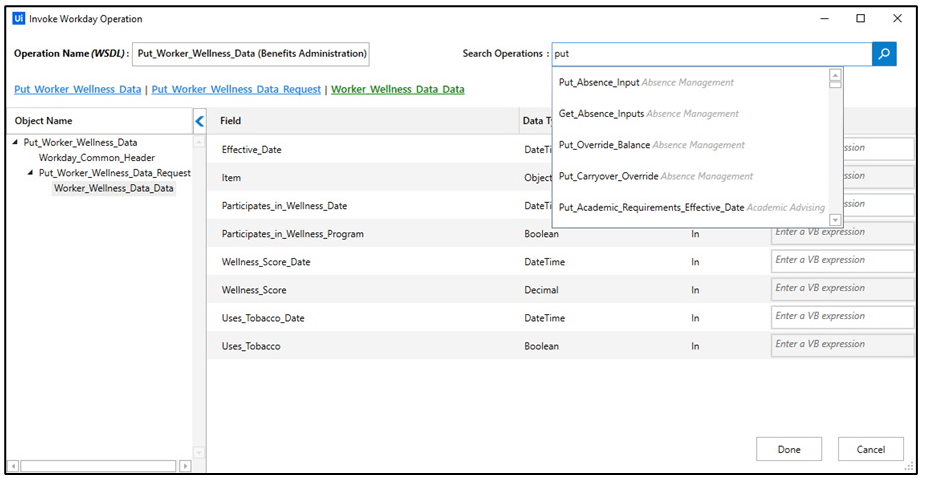Select Get_Absence_Inputs from suggestions

coord(690,114)
